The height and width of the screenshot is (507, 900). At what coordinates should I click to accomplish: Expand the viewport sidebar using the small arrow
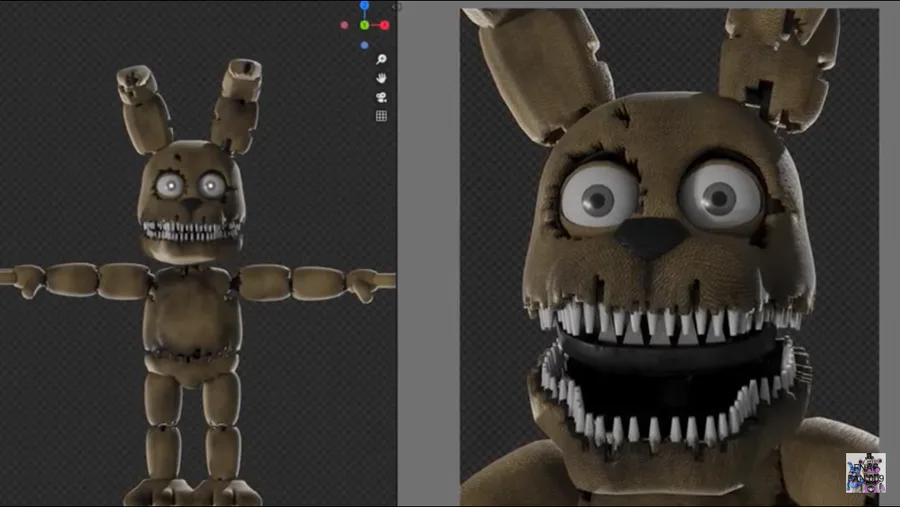395,7
